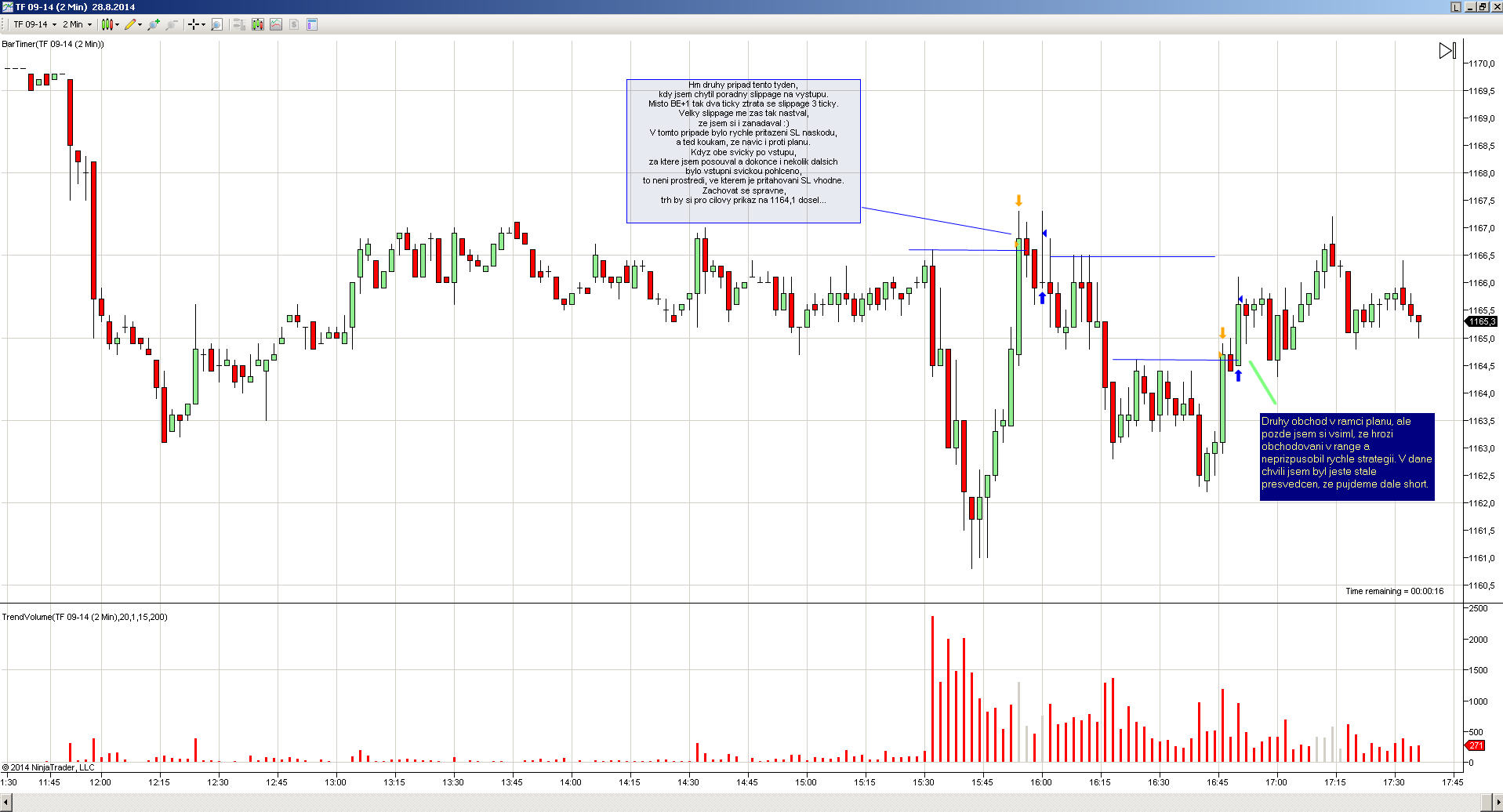Image resolution: width=1503 pixels, height=812 pixels.
Task: Click the 2500 volume axis label
Action: pyautogui.click(x=1479, y=608)
